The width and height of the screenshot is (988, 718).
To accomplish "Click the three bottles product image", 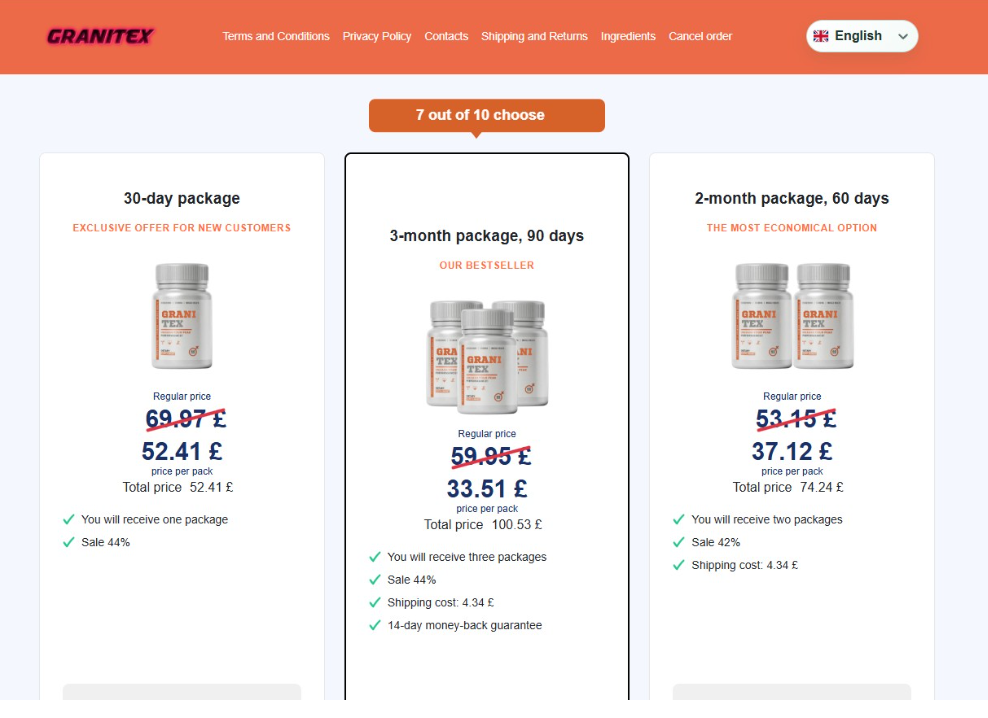I will 487,354.
